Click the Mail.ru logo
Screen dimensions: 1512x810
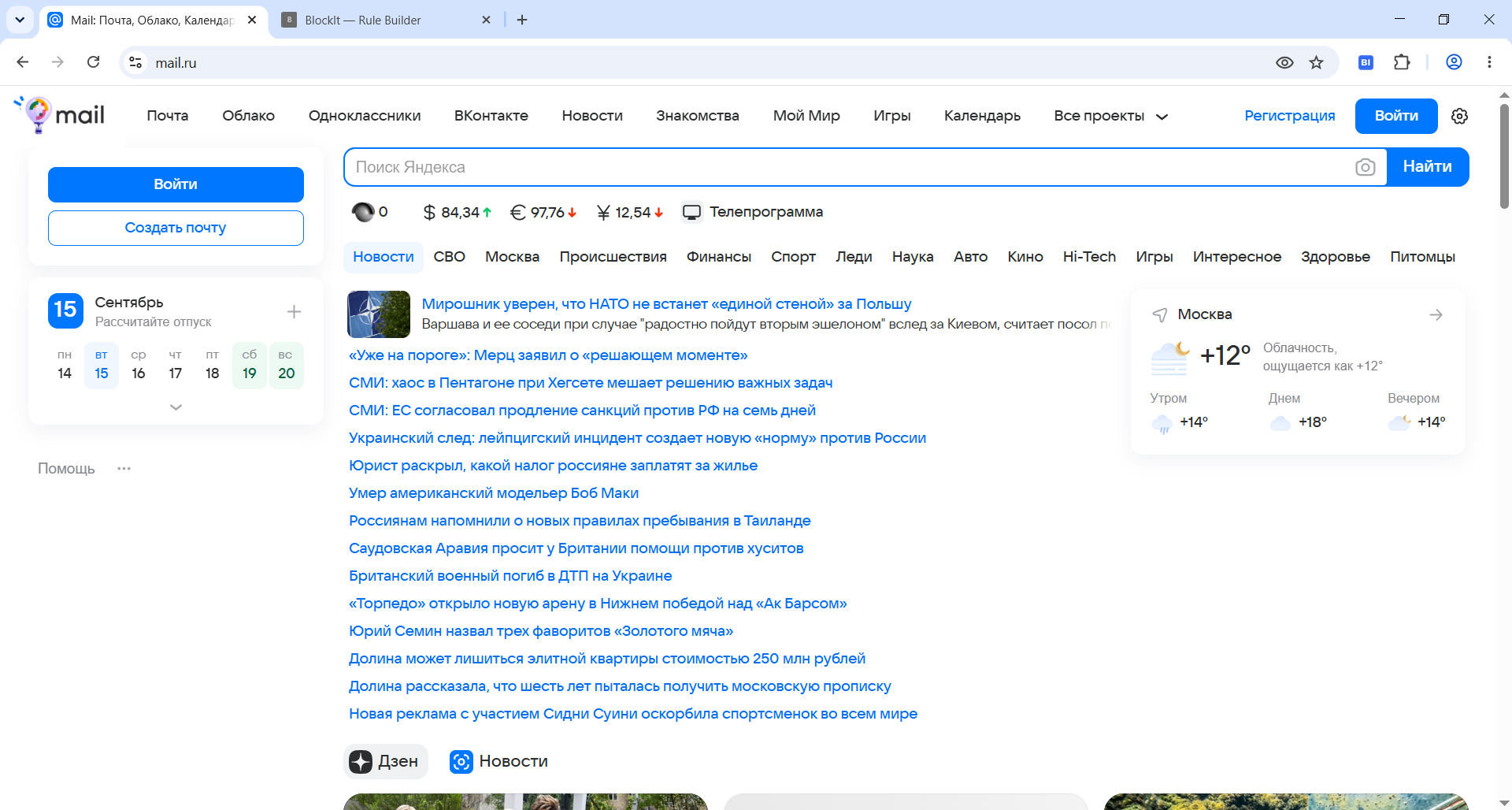[x=60, y=115]
